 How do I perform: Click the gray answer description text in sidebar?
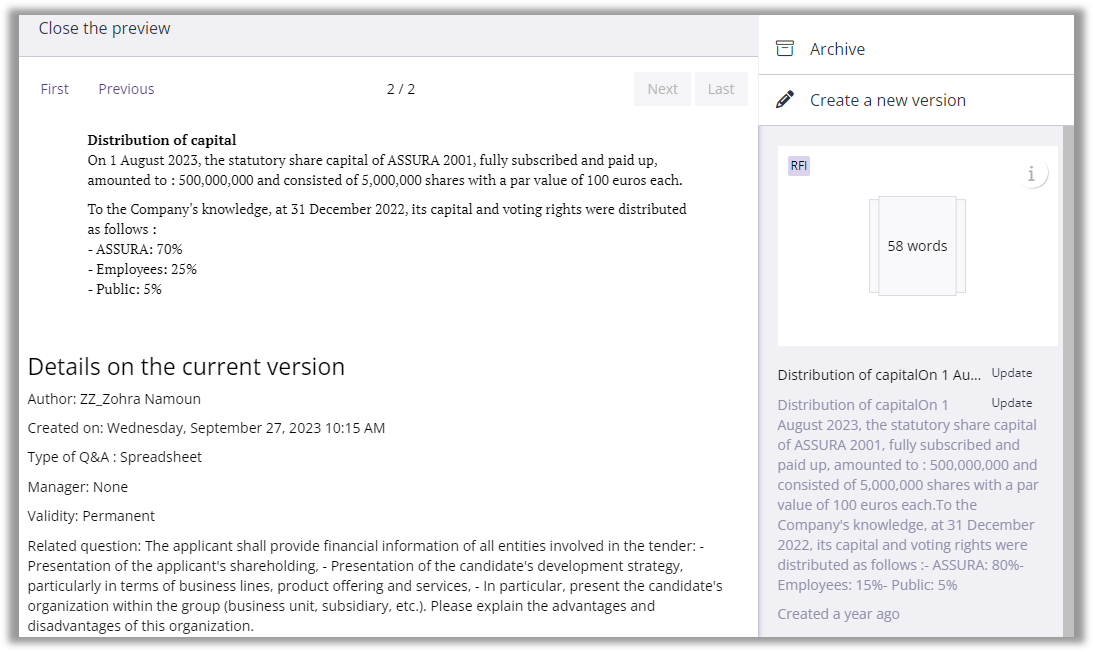pos(907,494)
